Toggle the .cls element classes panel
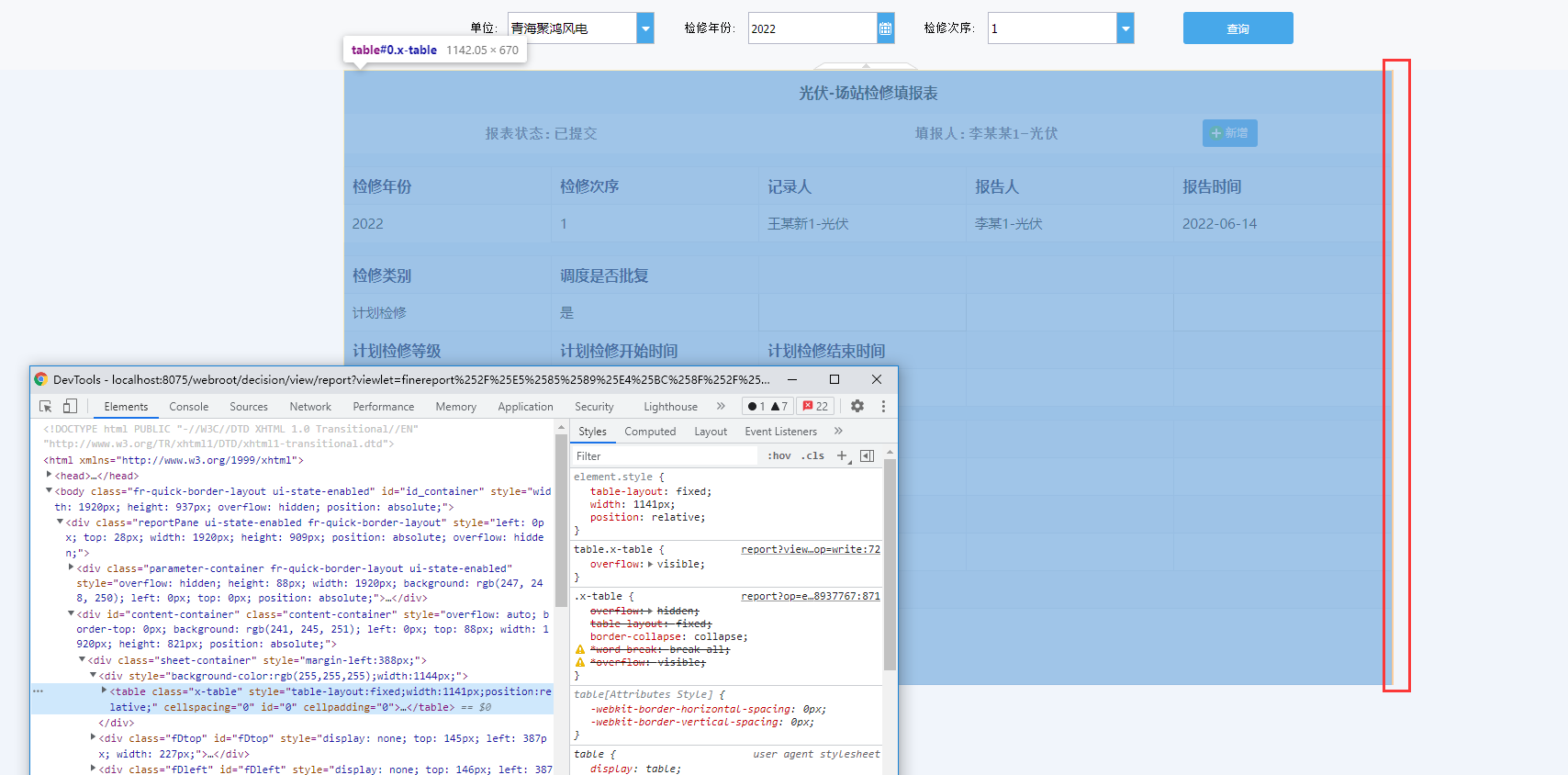The height and width of the screenshot is (775, 1568). (812, 455)
